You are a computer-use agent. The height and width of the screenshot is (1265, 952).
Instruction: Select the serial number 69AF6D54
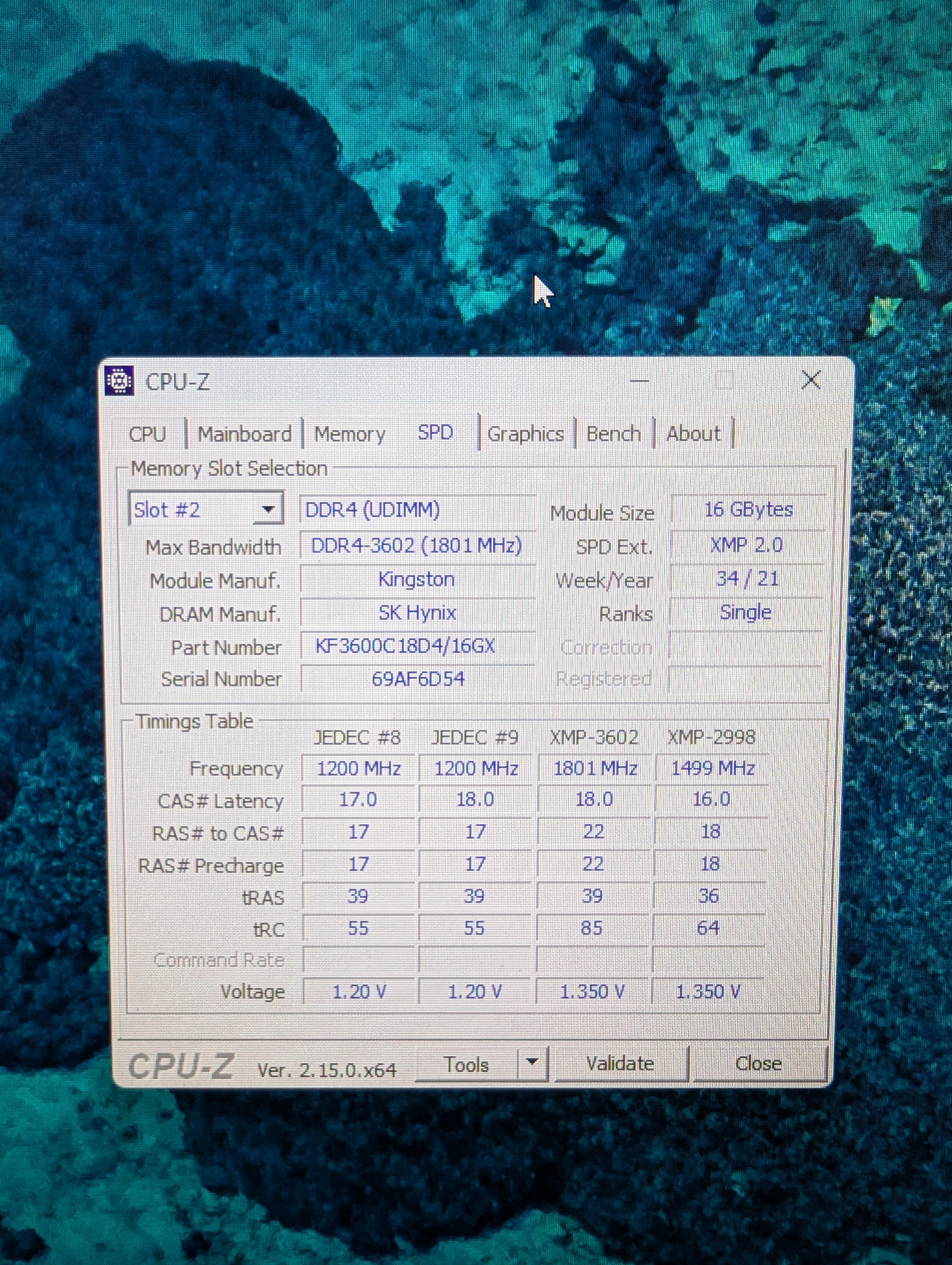(x=417, y=679)
